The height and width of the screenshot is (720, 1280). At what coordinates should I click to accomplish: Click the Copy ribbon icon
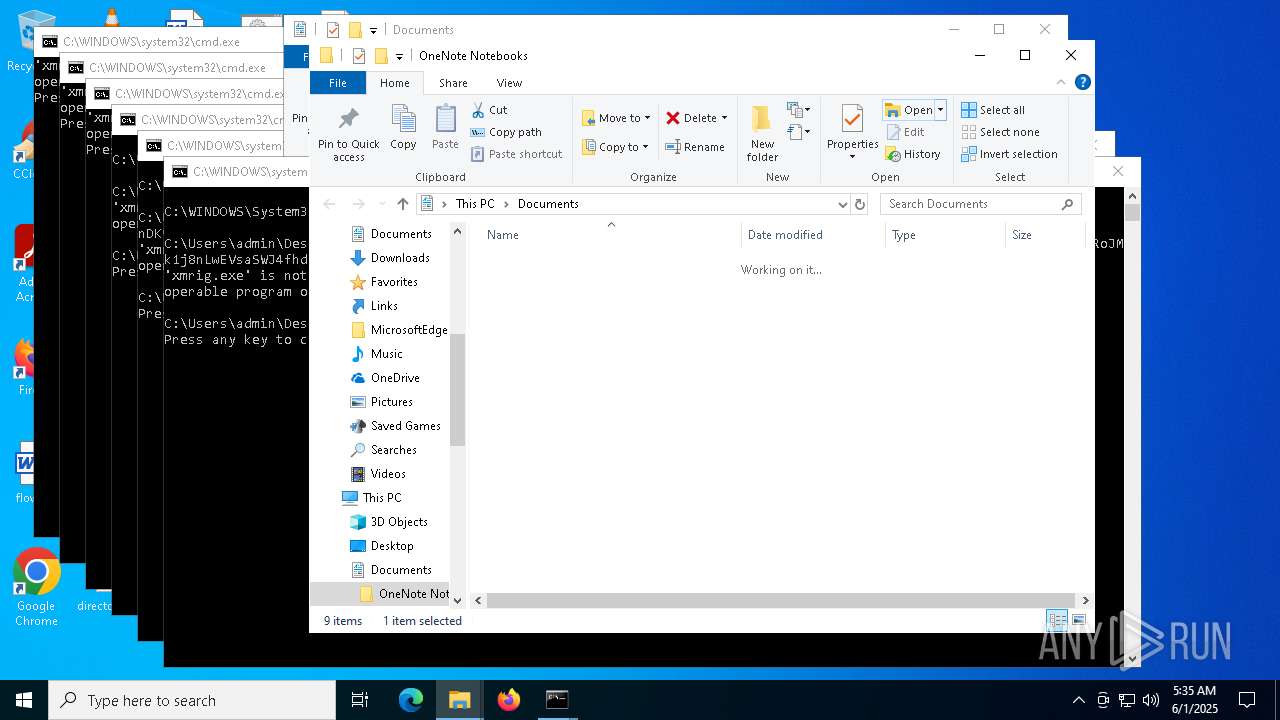(403, 128)
